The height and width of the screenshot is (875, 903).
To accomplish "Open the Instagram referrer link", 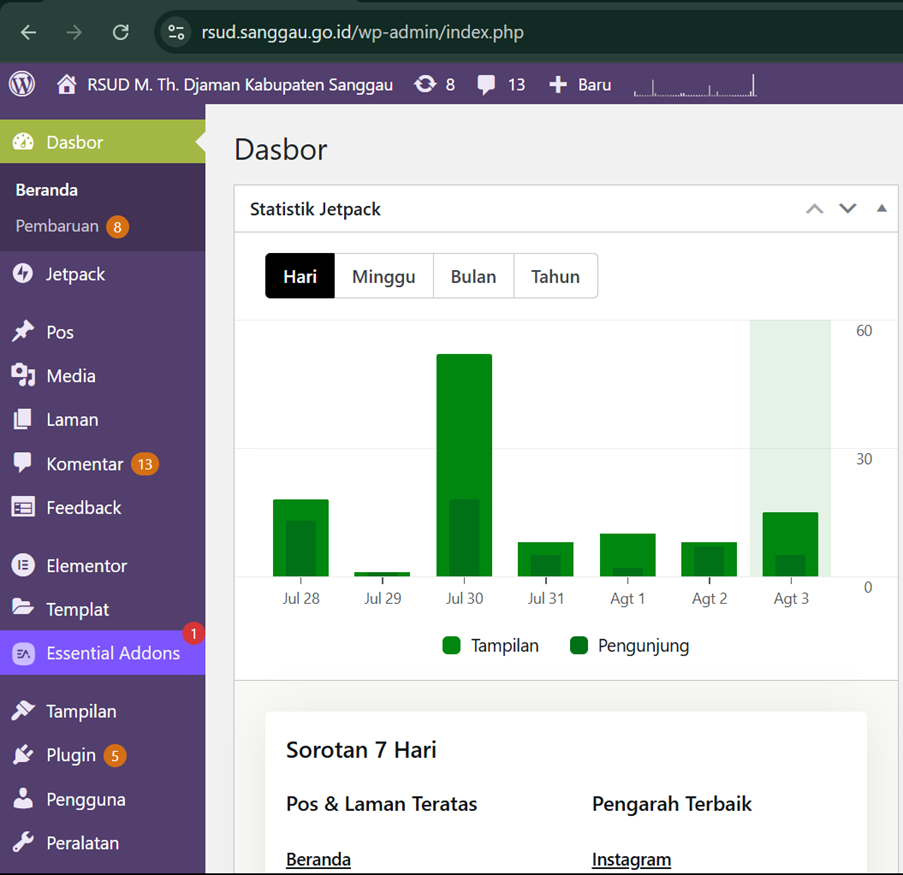I will (631, 860).
